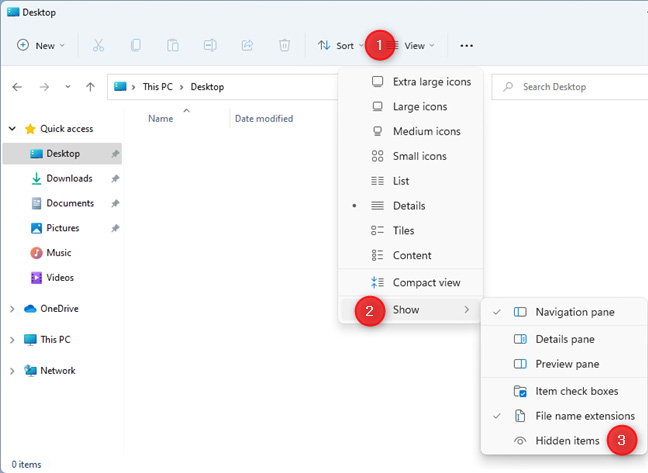Sort by Date modified column header
648x473 pixels.
264,119
